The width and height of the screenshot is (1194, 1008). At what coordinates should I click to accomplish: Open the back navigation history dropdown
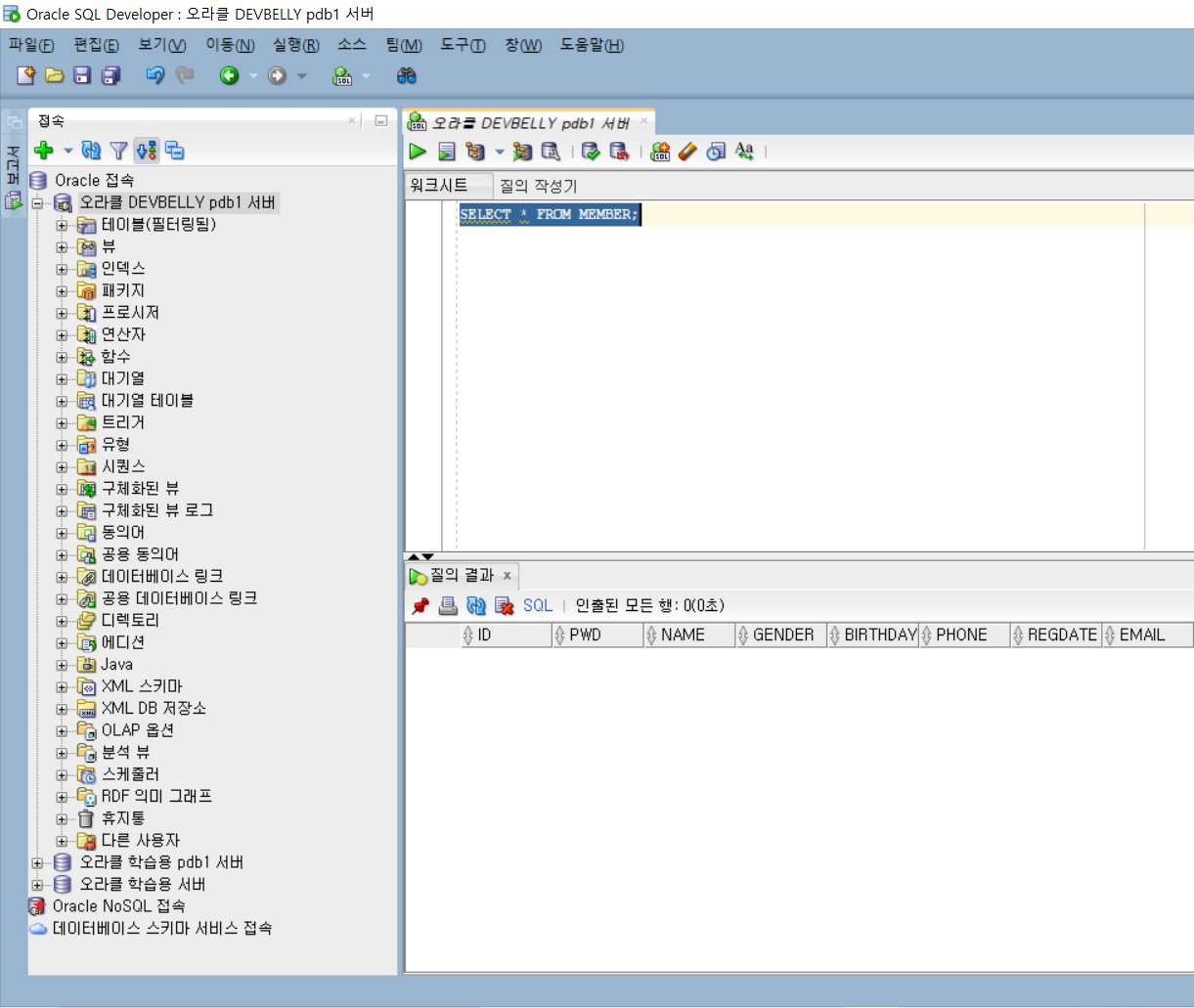253,75
